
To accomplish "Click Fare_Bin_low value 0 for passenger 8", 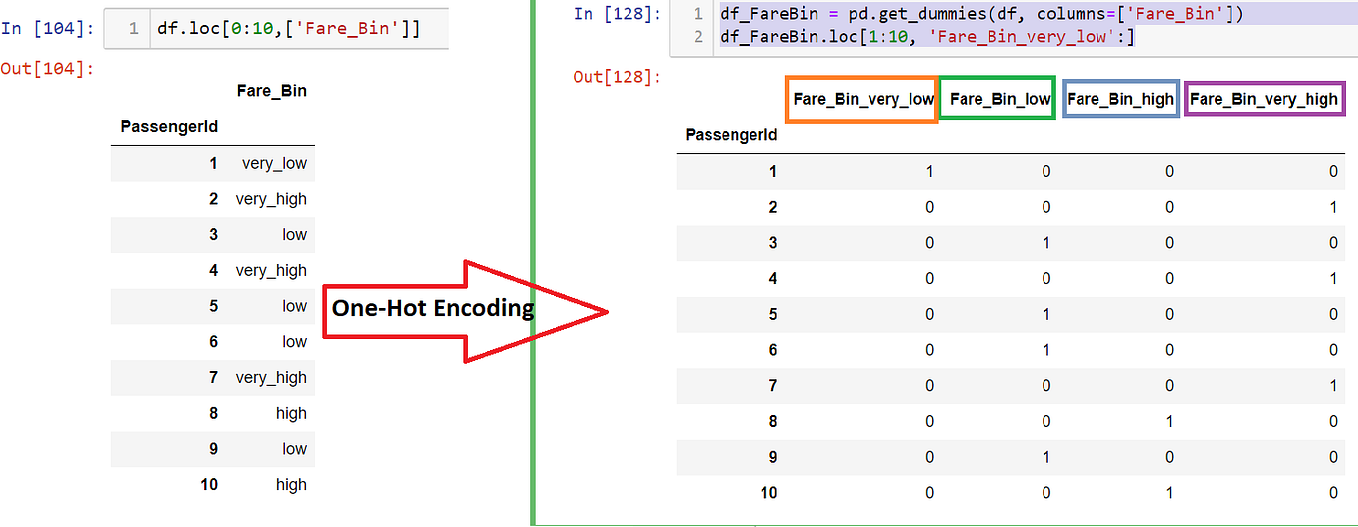I will [1046, 422].
